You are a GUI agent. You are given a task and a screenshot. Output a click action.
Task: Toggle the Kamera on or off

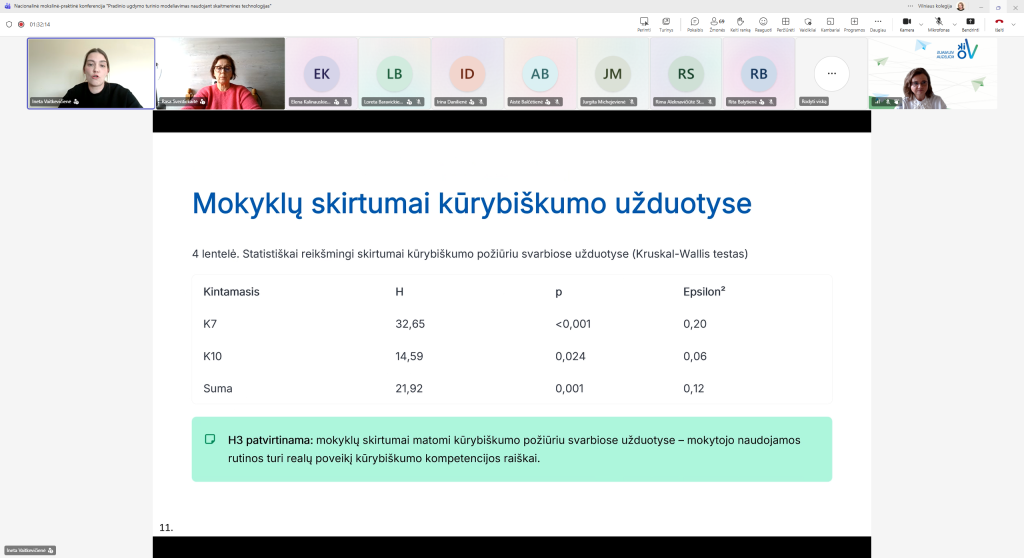[906, 23]
